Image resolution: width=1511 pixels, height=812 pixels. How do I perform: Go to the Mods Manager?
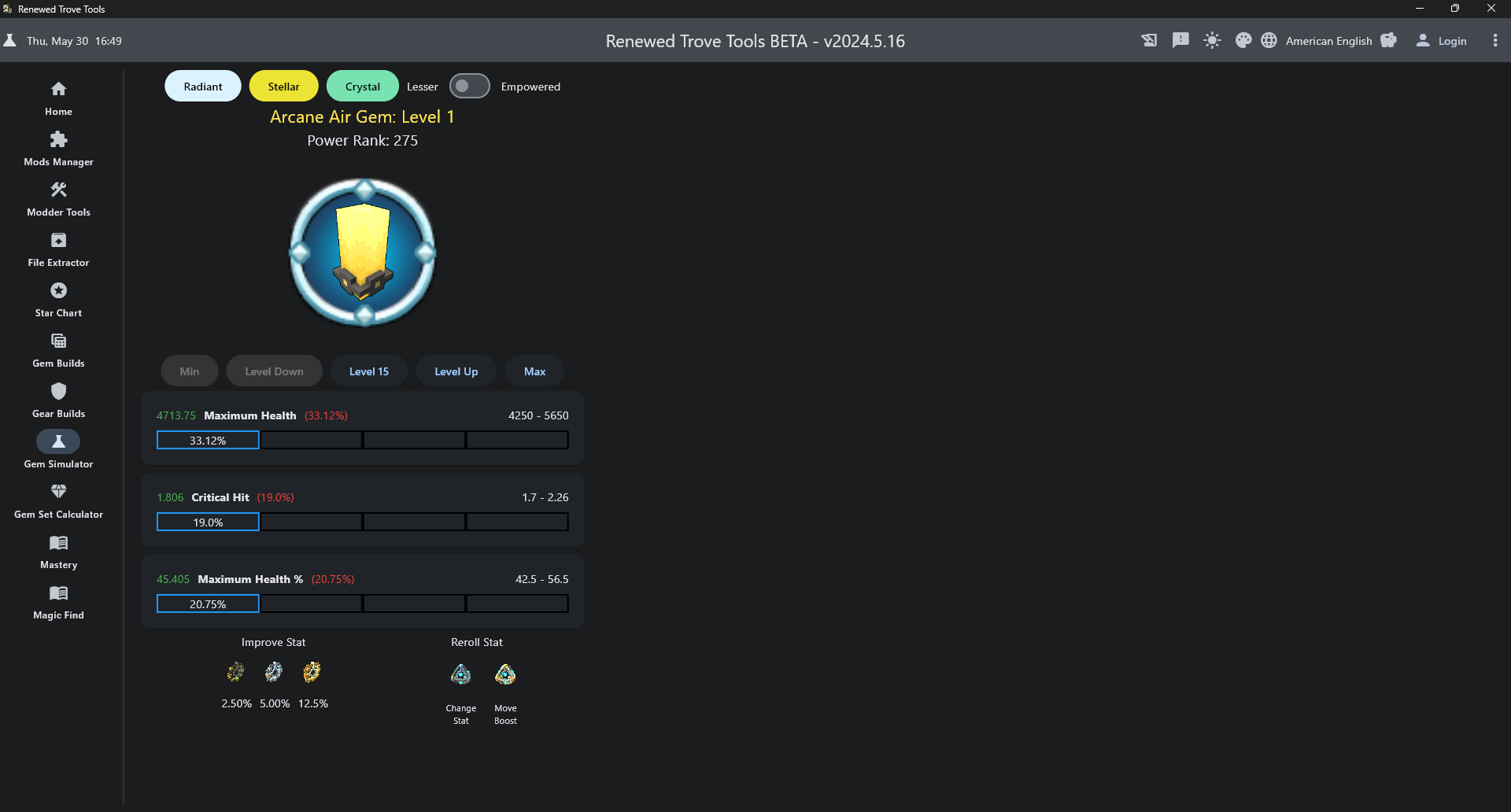[58, 149]
